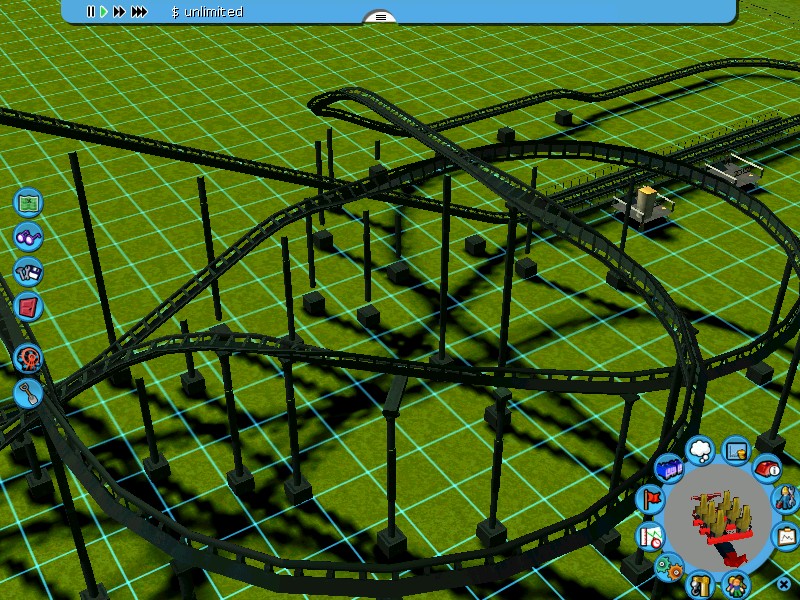The image size is (800, 600).
Task: Open the rides and attractions ferris wheel icon
Action: pos(28,359)
